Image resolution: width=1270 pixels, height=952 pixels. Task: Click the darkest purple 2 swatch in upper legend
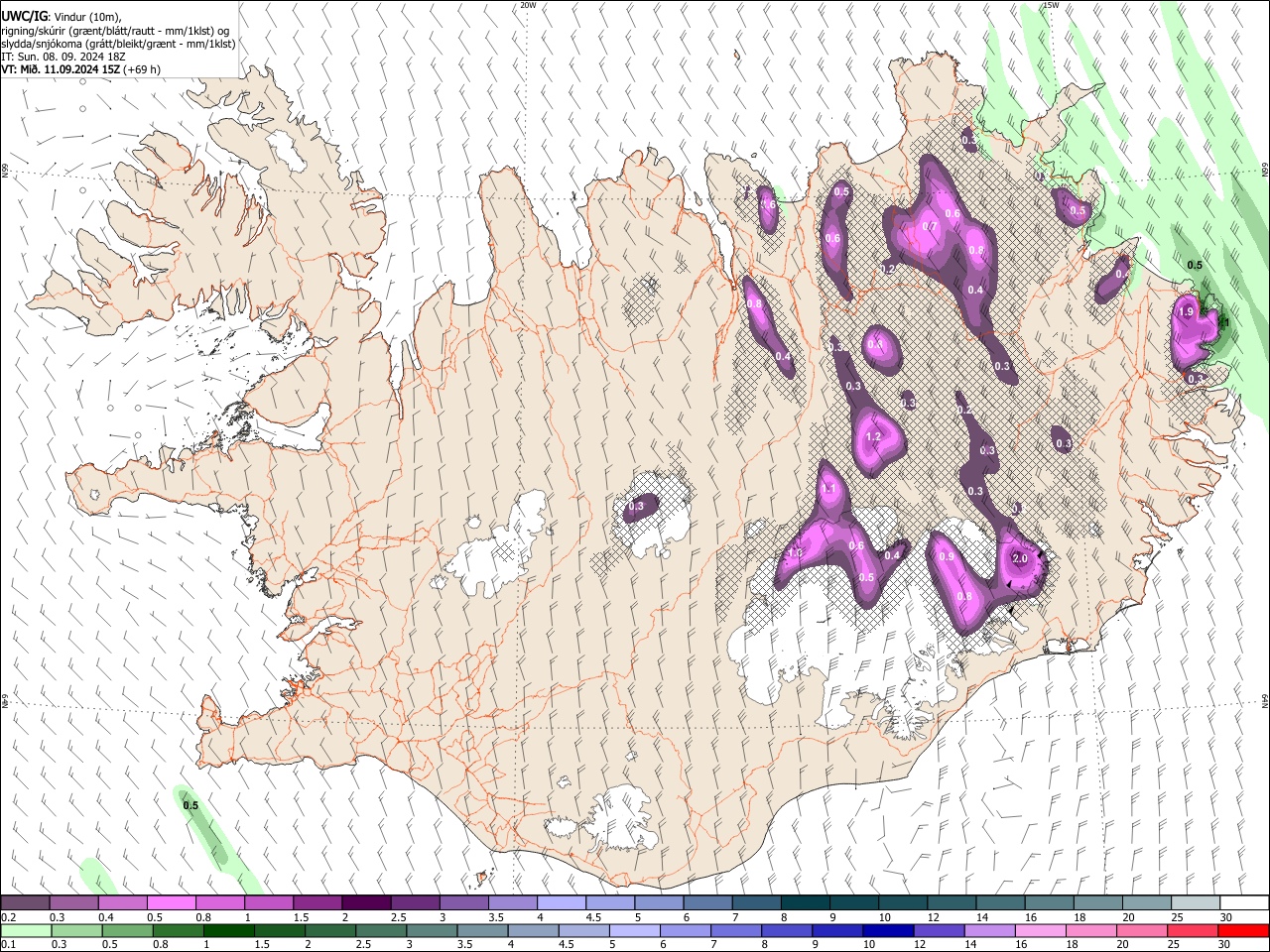click(365, 903)
